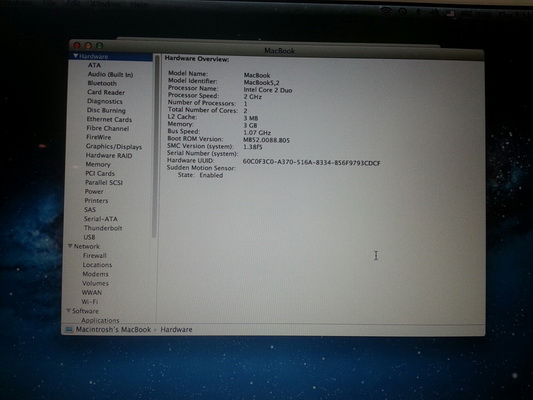The width and height of the screenshot is (533, 400).
Task: Click the Bus Speed value 1.07 GHz
Action: pos(257,133)
